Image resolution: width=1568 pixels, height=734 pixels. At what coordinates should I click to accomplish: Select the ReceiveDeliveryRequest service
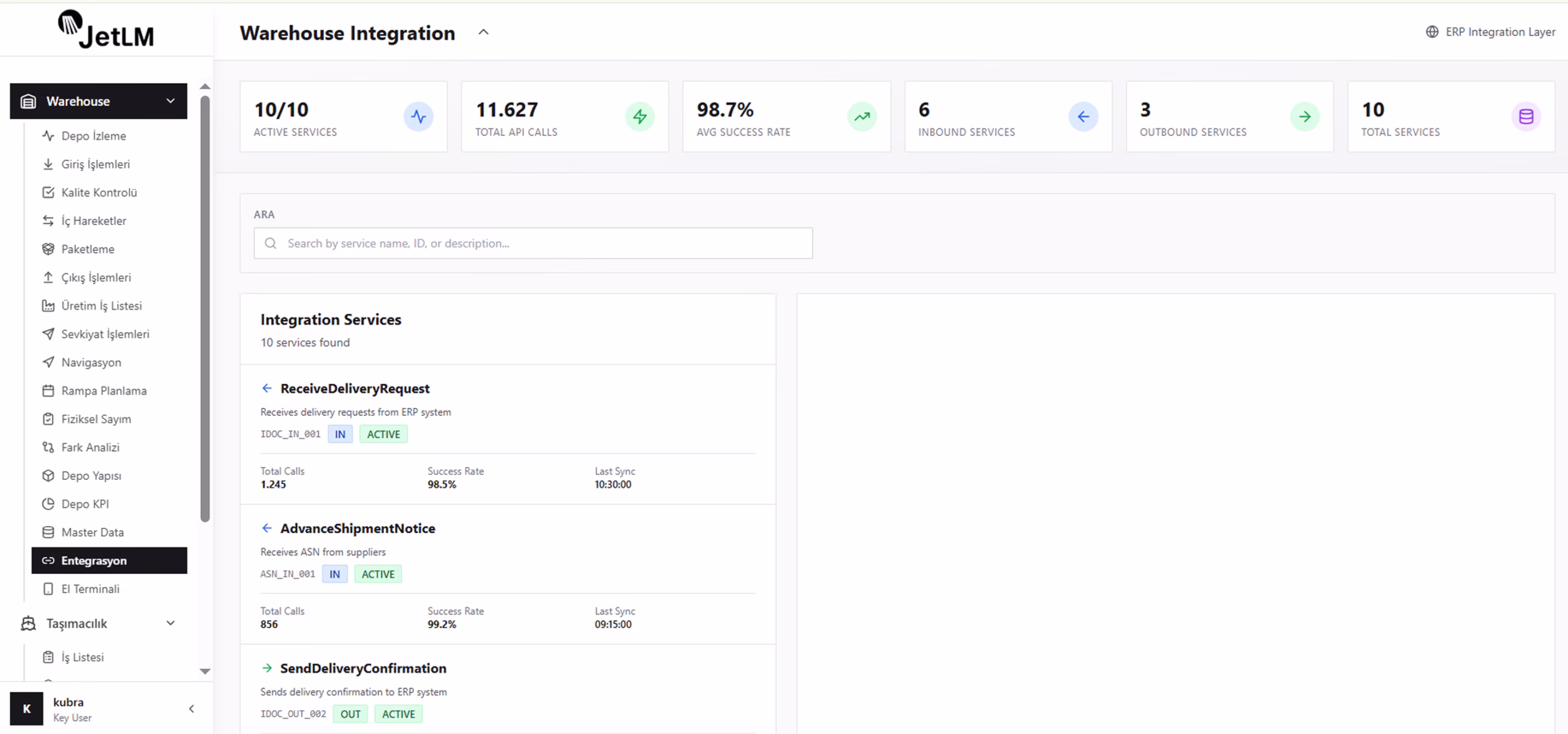[355, 388]
